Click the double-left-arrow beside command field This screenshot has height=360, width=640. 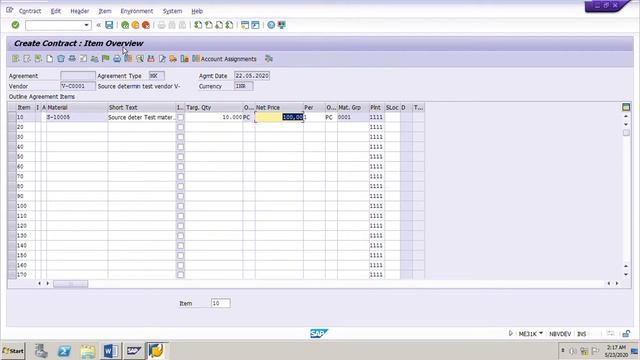98,25
